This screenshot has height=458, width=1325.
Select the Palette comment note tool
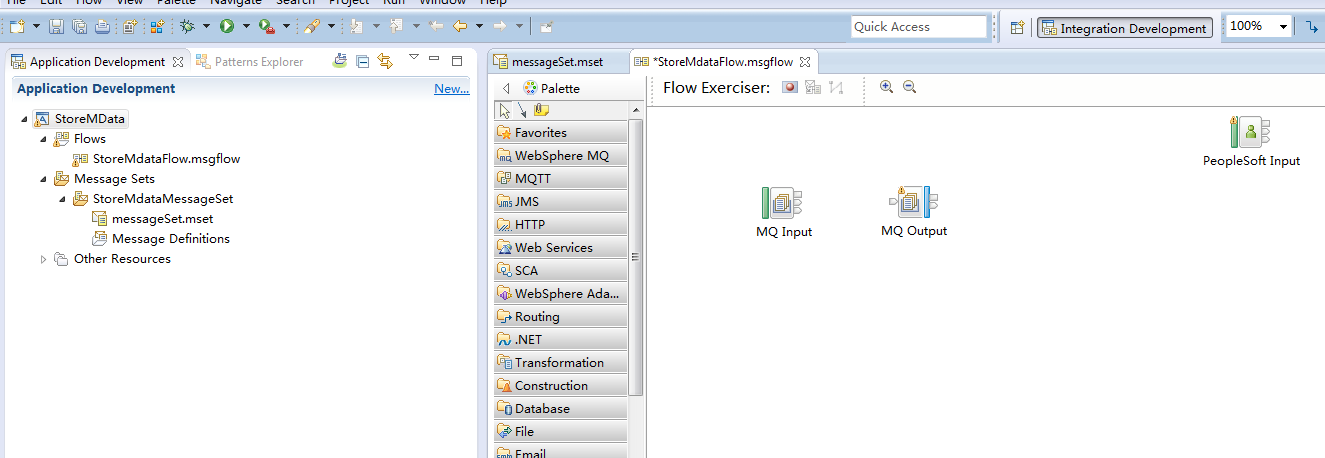click(x=541, y=110)
